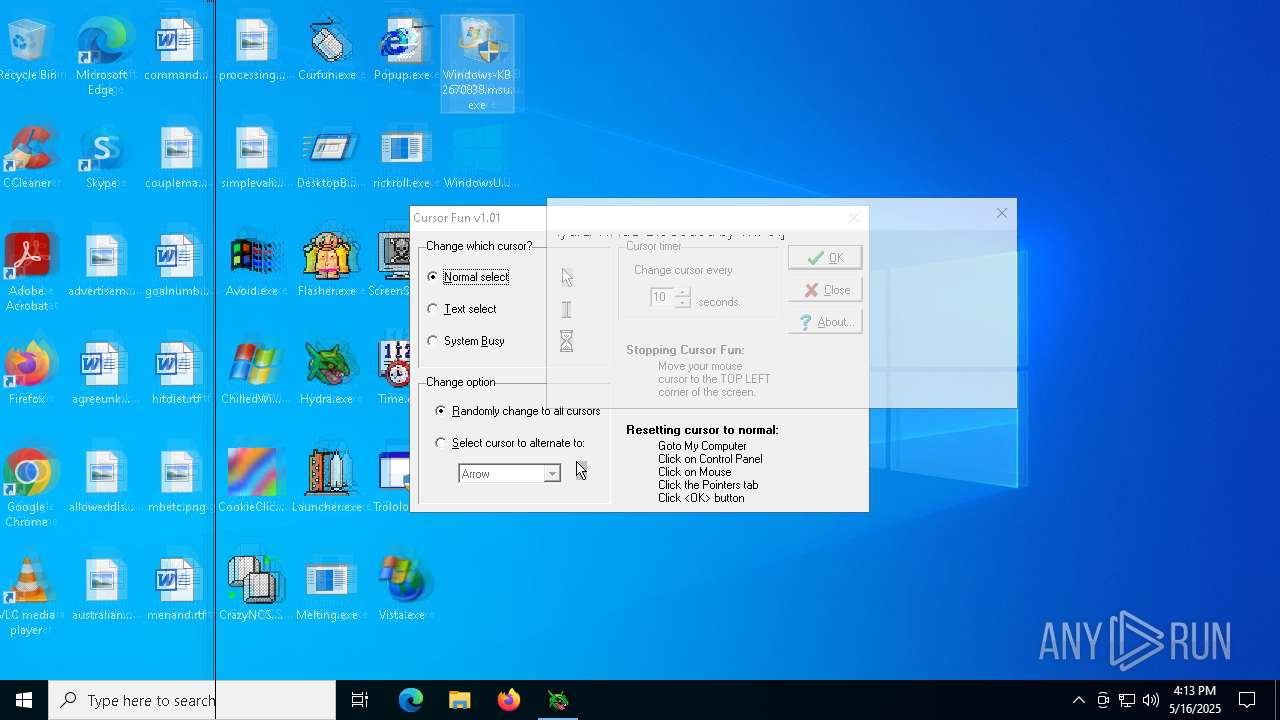Select the CookieClic... desktop icon
The width and height of the screenshot is (1280, 720).
252,482
